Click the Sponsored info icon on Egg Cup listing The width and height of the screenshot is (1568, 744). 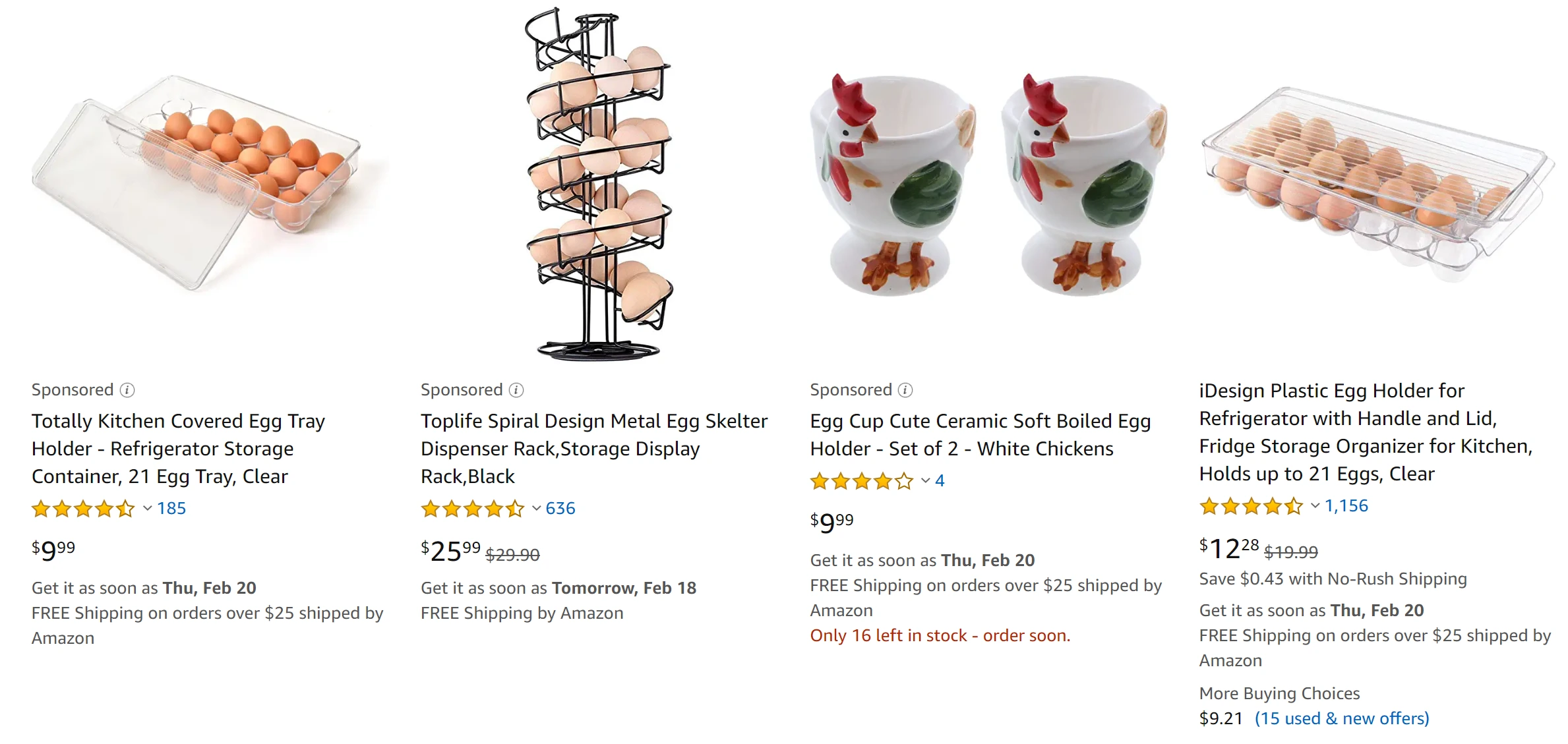pyautogui.click(x=906, y=390)
